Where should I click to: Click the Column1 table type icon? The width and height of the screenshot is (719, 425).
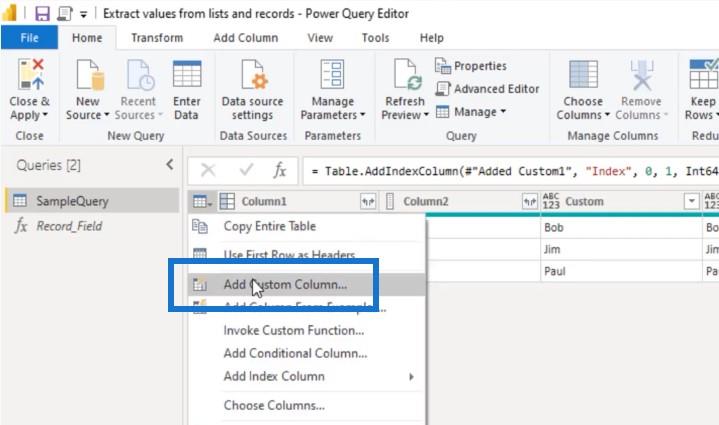point(227,201)
